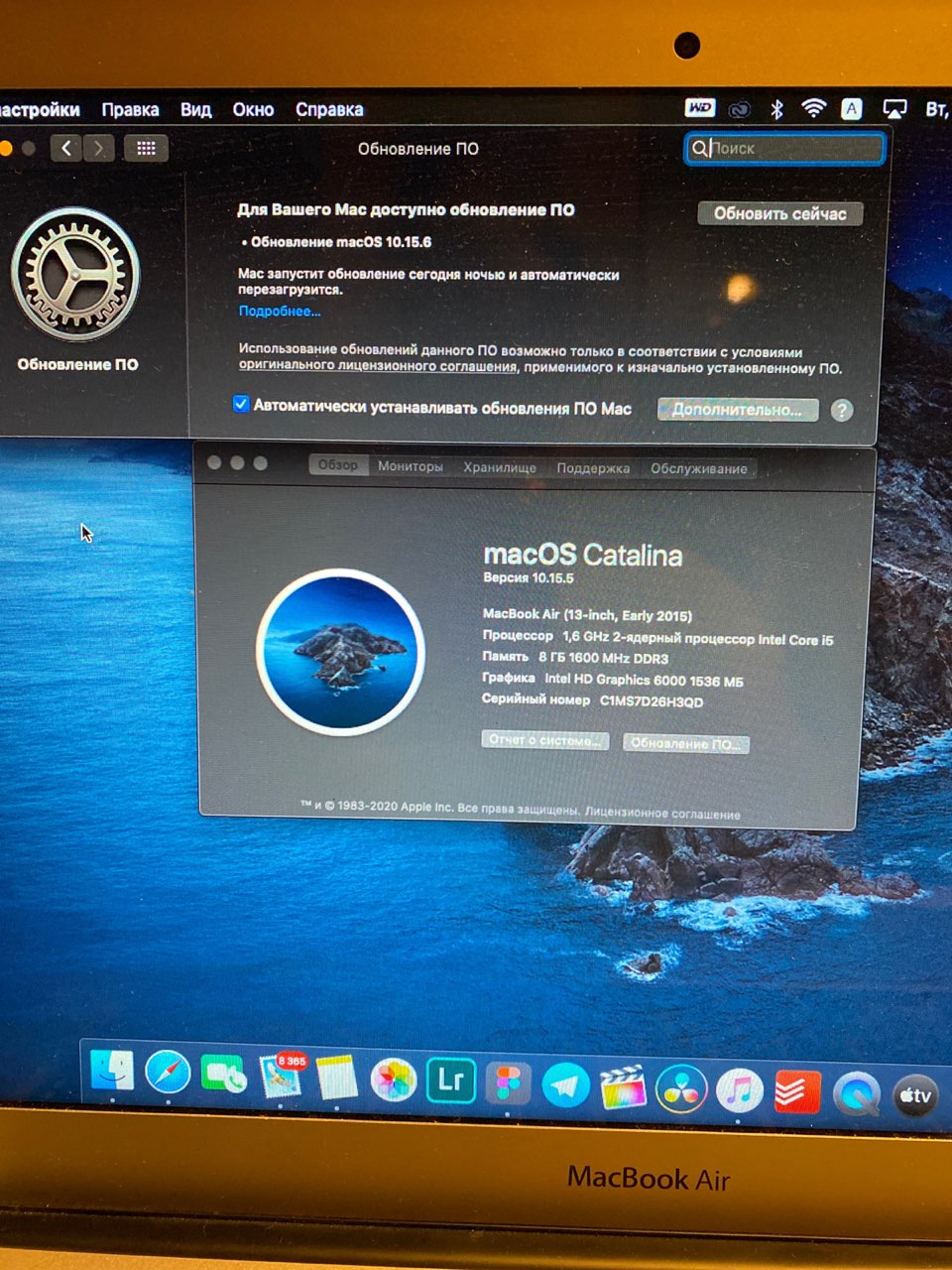
Task: Open the Окно menu
Action: click(x=253, y=109)
